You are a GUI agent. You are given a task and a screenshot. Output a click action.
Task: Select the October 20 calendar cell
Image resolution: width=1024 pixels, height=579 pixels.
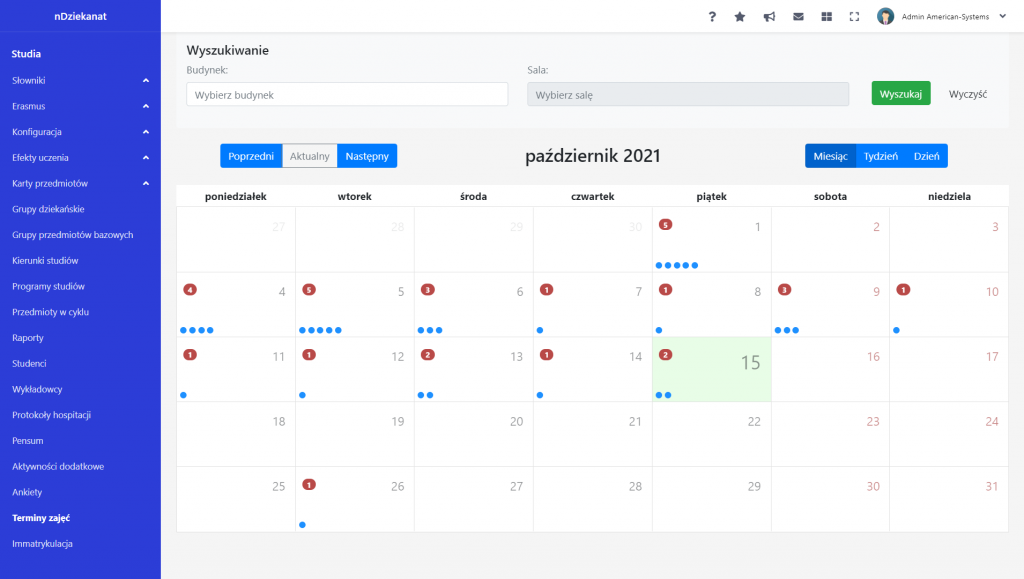(473, 434)
